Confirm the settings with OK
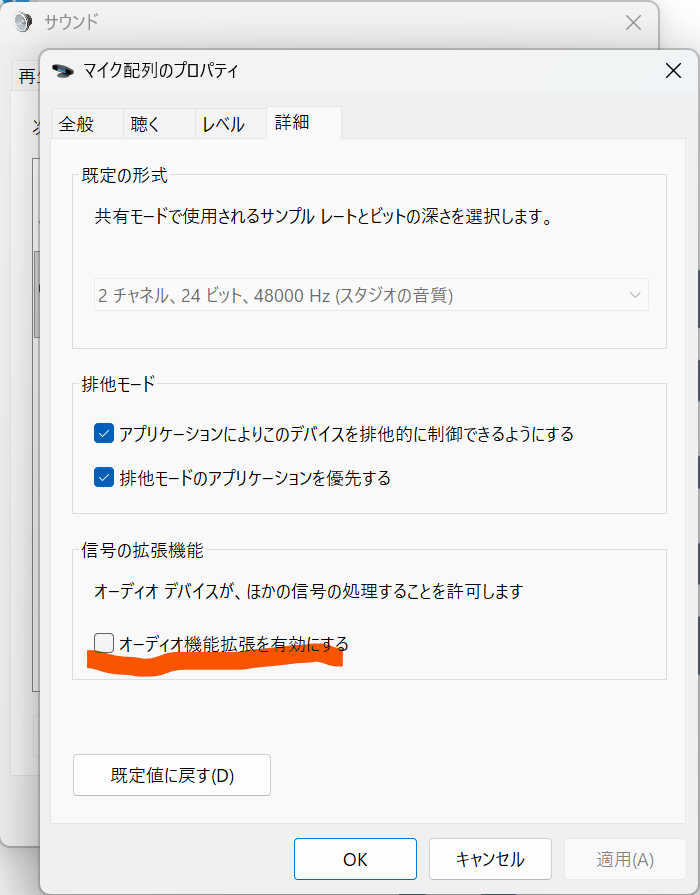Screen dimensions: 700x895 point(355,859)
